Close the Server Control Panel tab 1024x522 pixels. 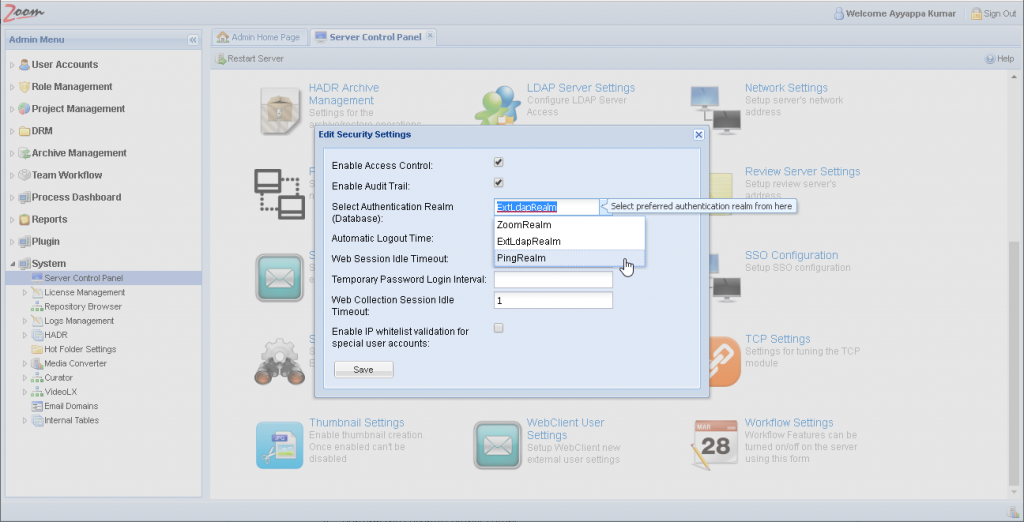(x=430, y=36)
